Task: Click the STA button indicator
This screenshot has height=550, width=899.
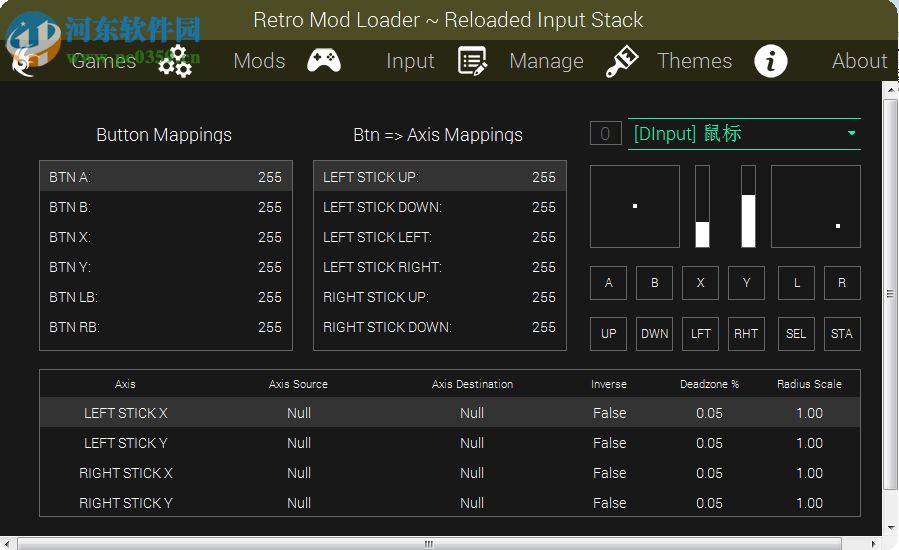Action: click(842, 334)
